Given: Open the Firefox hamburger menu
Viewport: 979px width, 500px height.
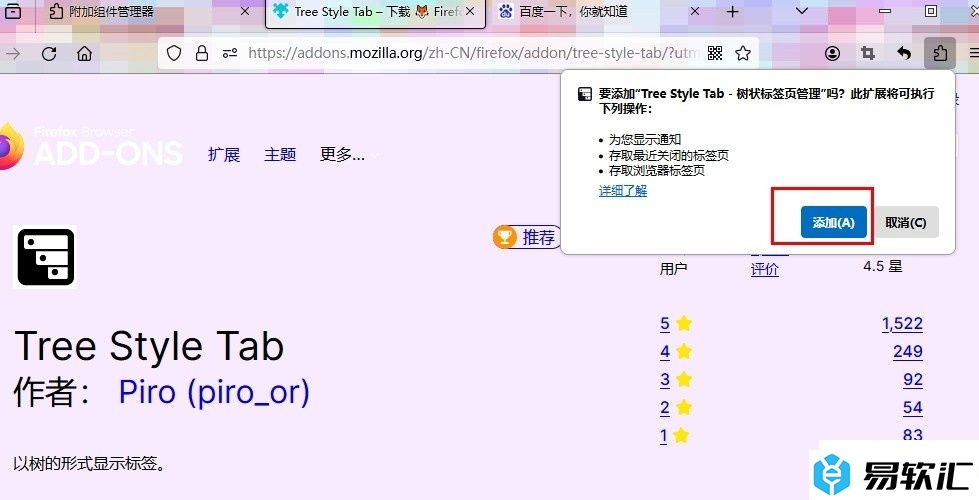Looking at the screenshot, I should coord(973,54).
